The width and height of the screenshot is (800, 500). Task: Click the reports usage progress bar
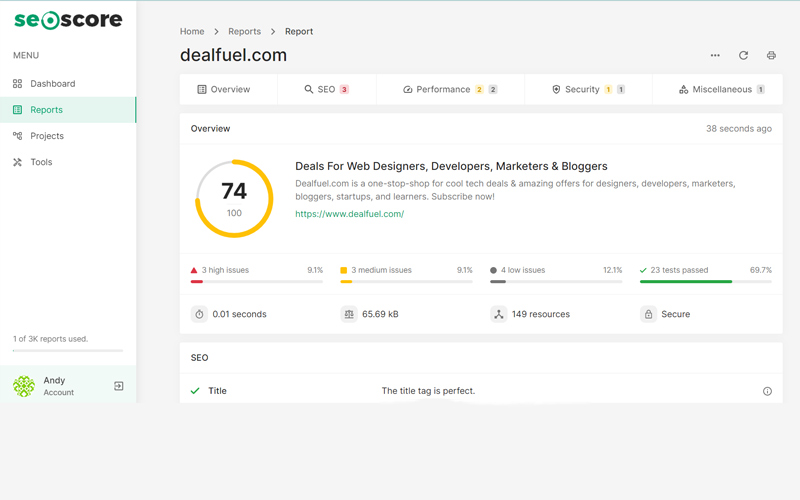[68, 351]
